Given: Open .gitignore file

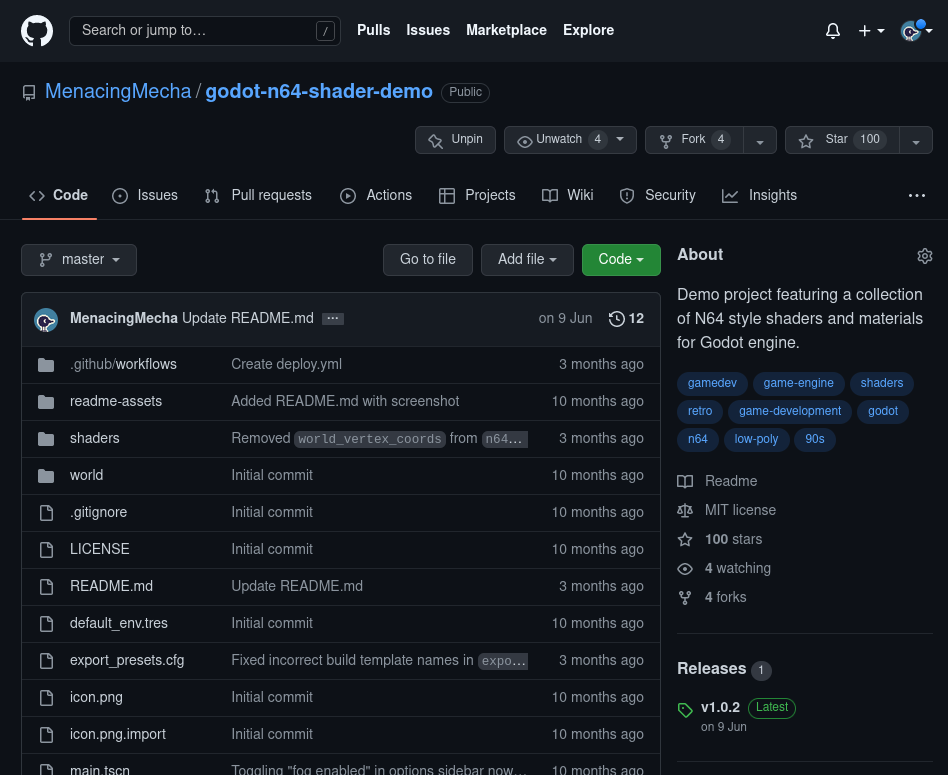Looking at the screenshot, I should coord(98,512).
